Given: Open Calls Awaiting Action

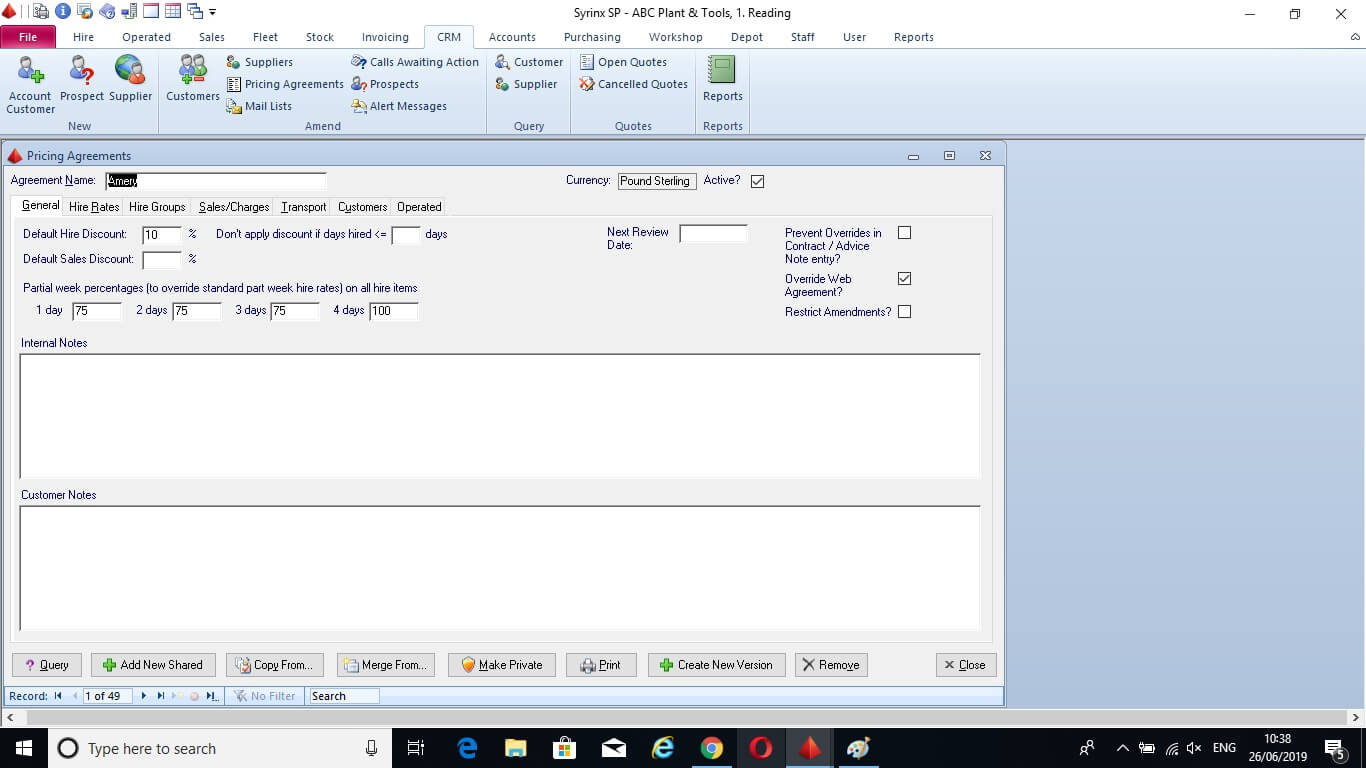Looking at the screenshot, I should tap(415, 62).
